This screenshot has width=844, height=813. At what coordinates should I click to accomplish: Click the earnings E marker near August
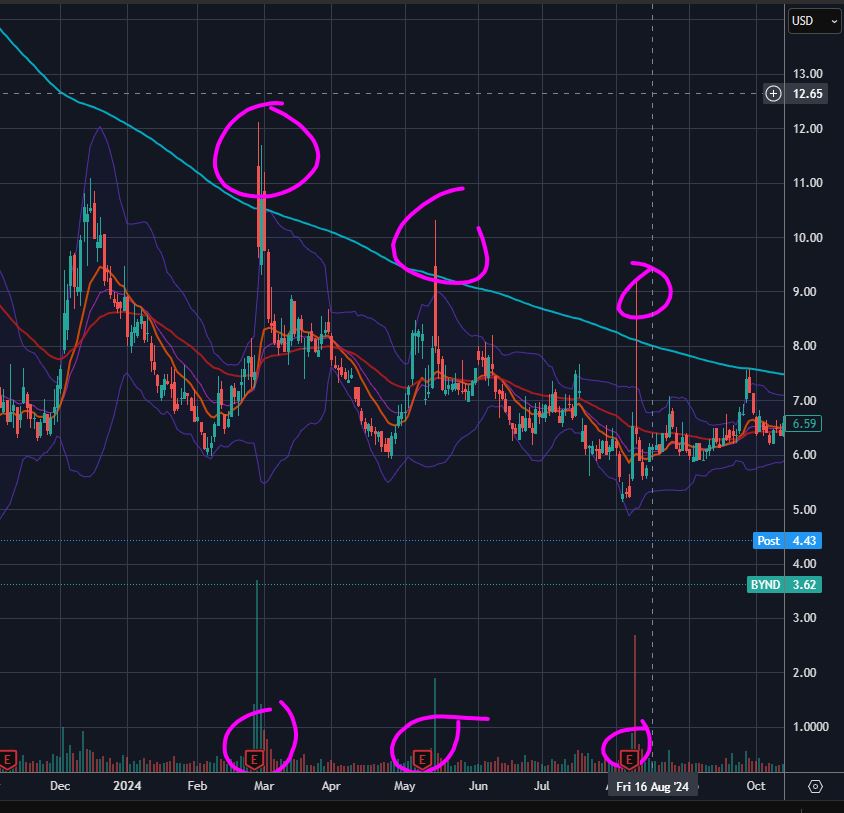click(628, 760)
